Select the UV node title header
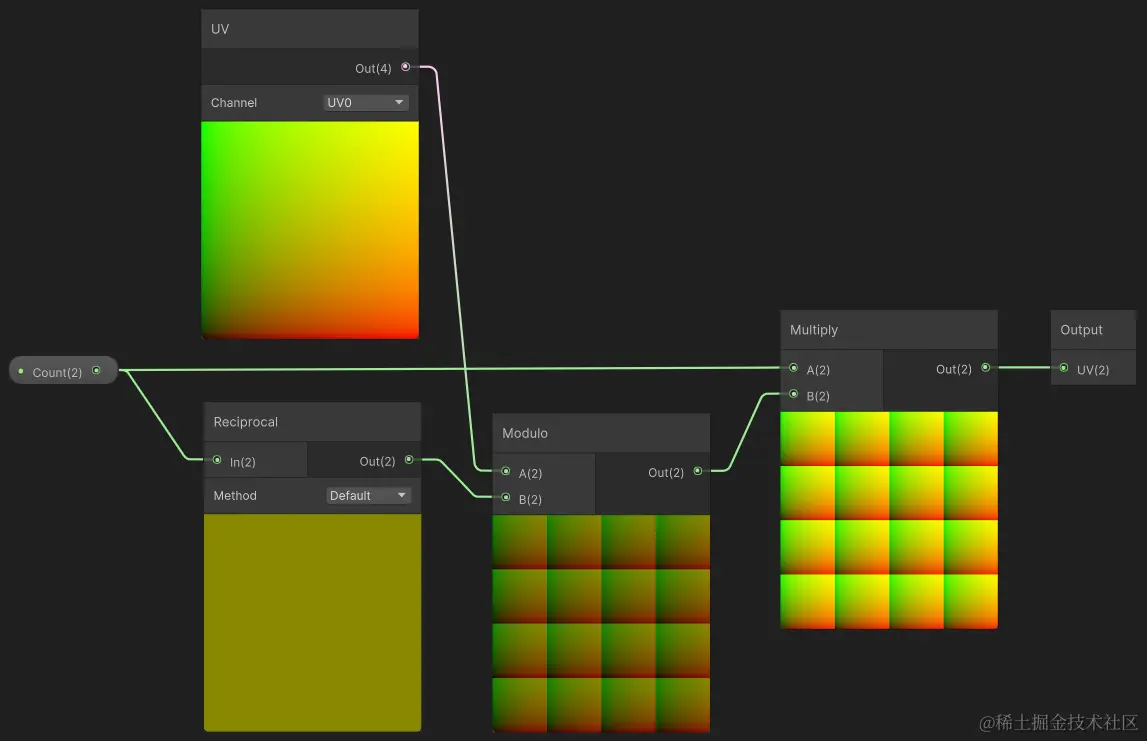 tap(309, 29)
